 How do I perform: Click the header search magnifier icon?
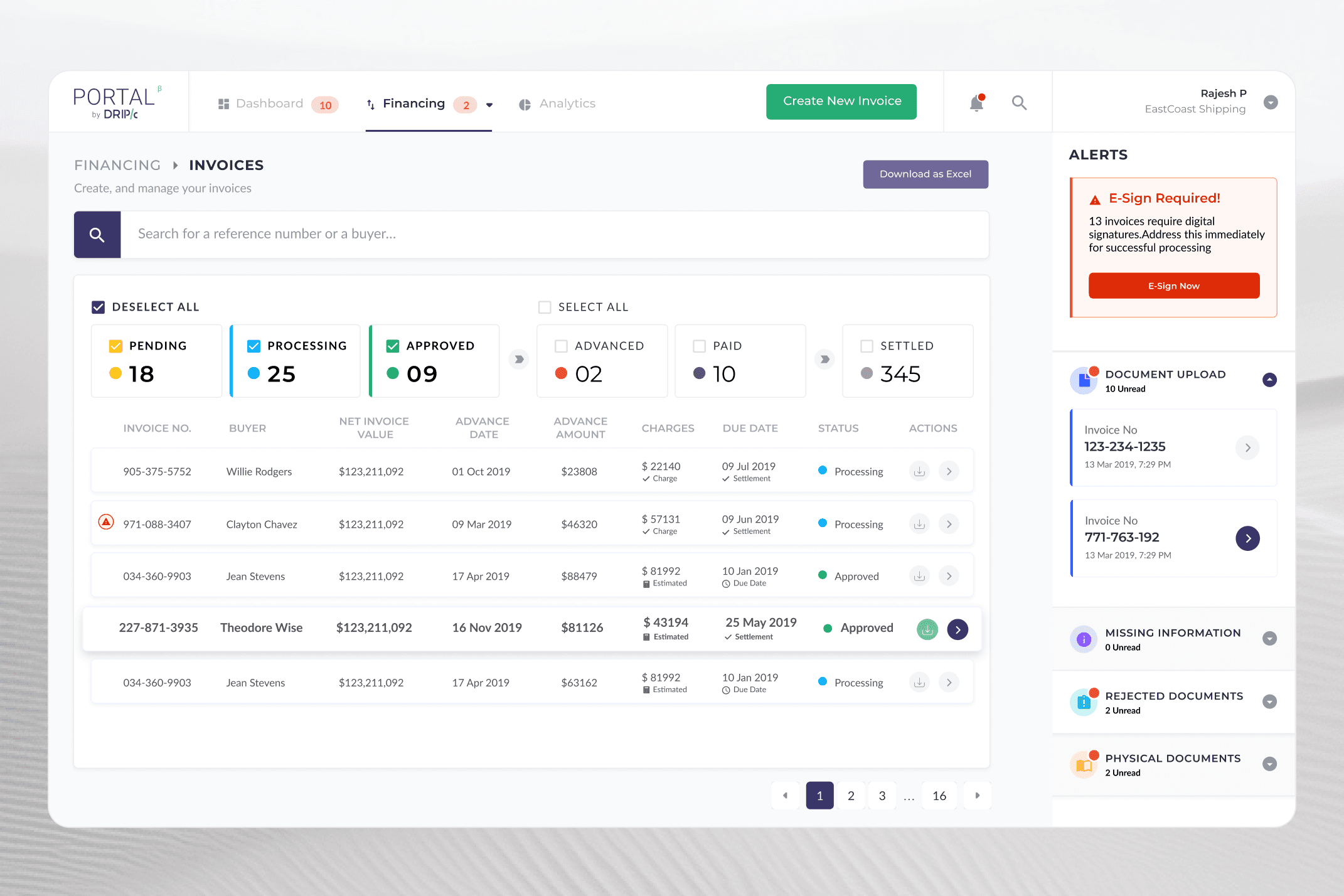click(x=1019, y=103)
